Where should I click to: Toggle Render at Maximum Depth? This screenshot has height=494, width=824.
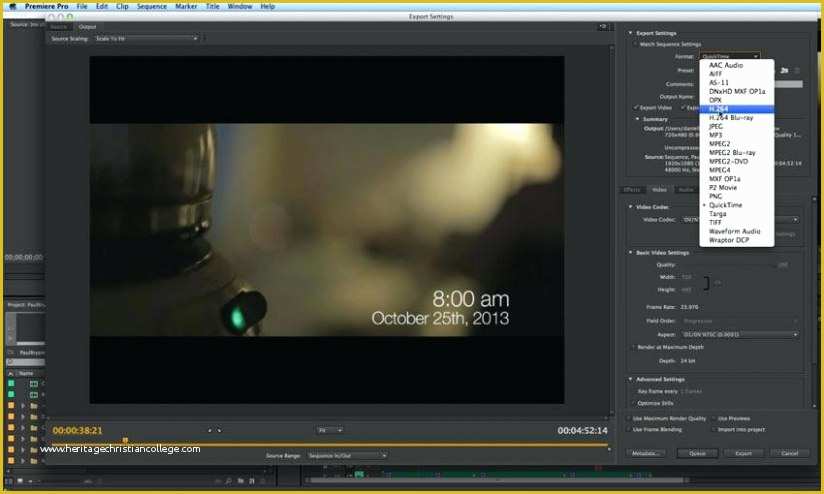(x=633, y=347)
